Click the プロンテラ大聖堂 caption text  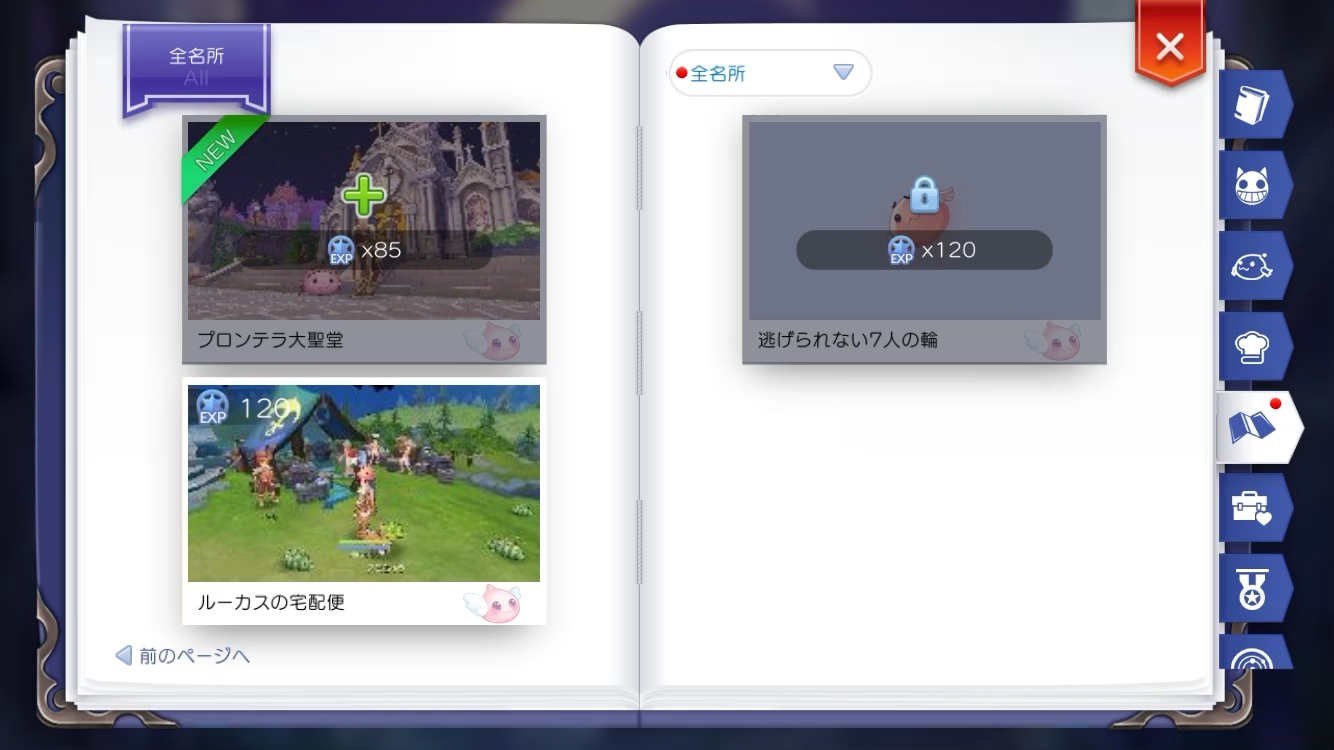point(270,340)
